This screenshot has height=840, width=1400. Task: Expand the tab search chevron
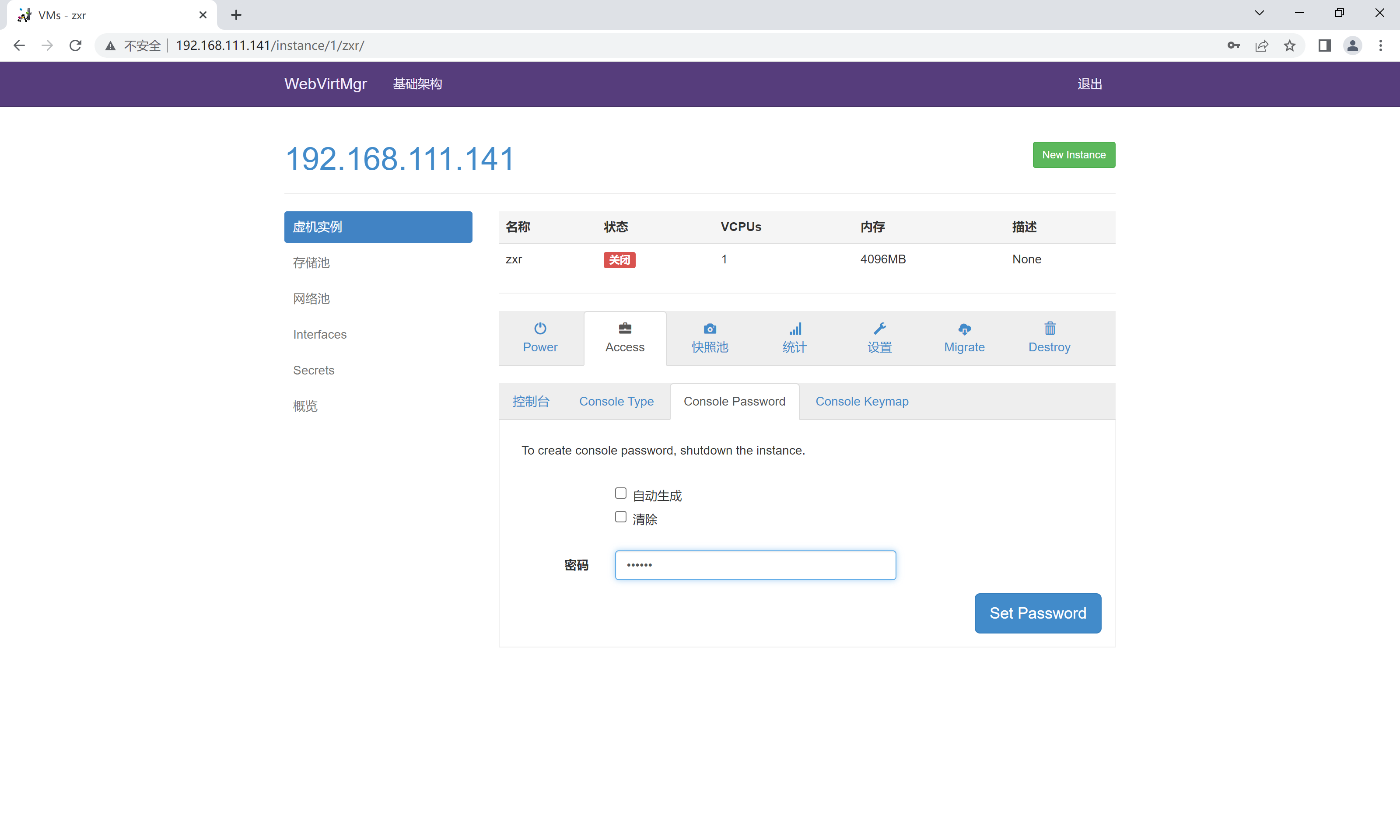tap(1259, 13)
